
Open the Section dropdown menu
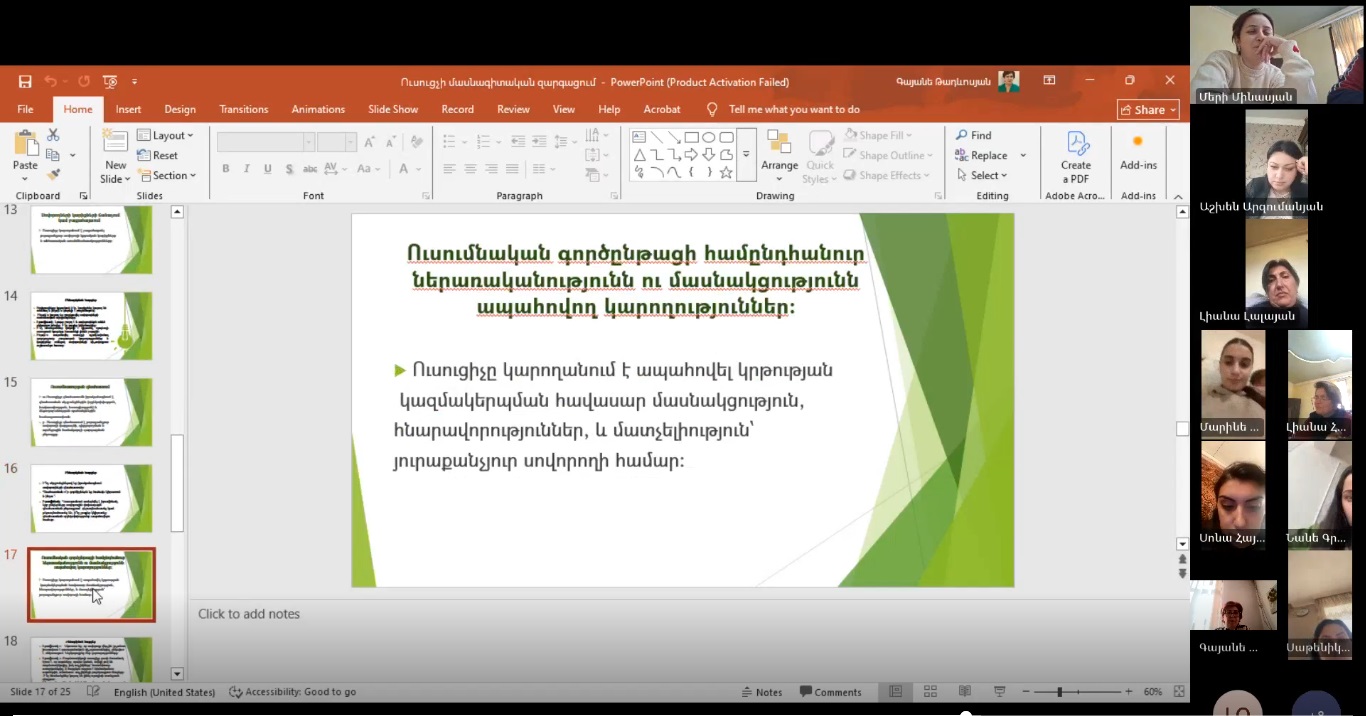pos(166,175)
